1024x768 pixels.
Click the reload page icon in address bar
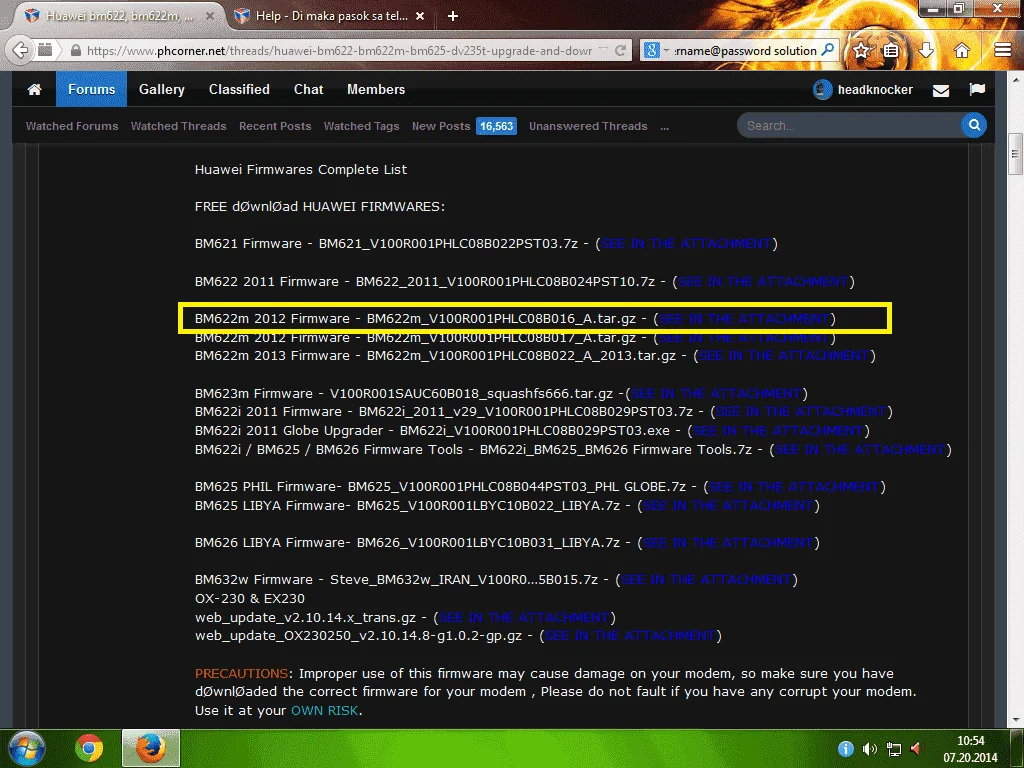tap(620, 50)
